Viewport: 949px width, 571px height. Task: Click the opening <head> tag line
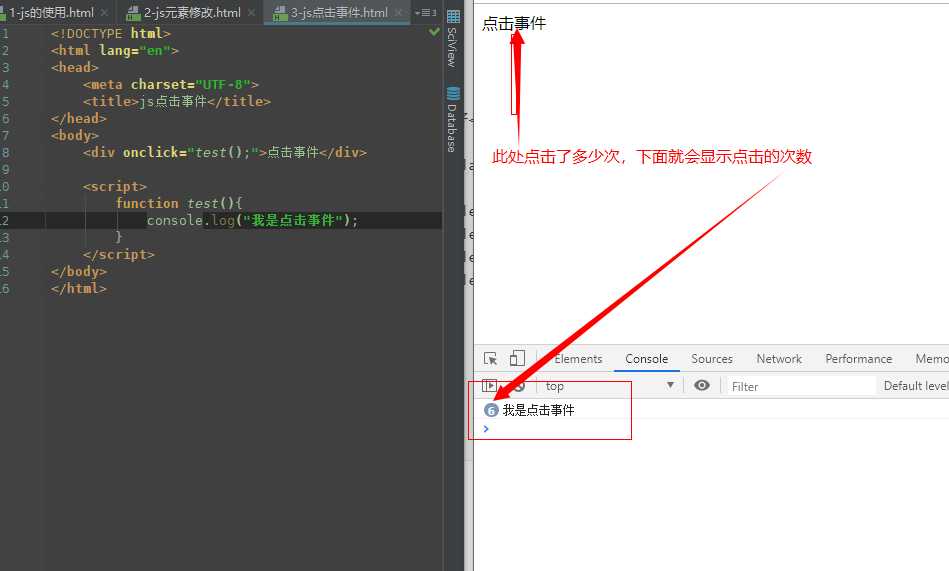pos(74,68)
